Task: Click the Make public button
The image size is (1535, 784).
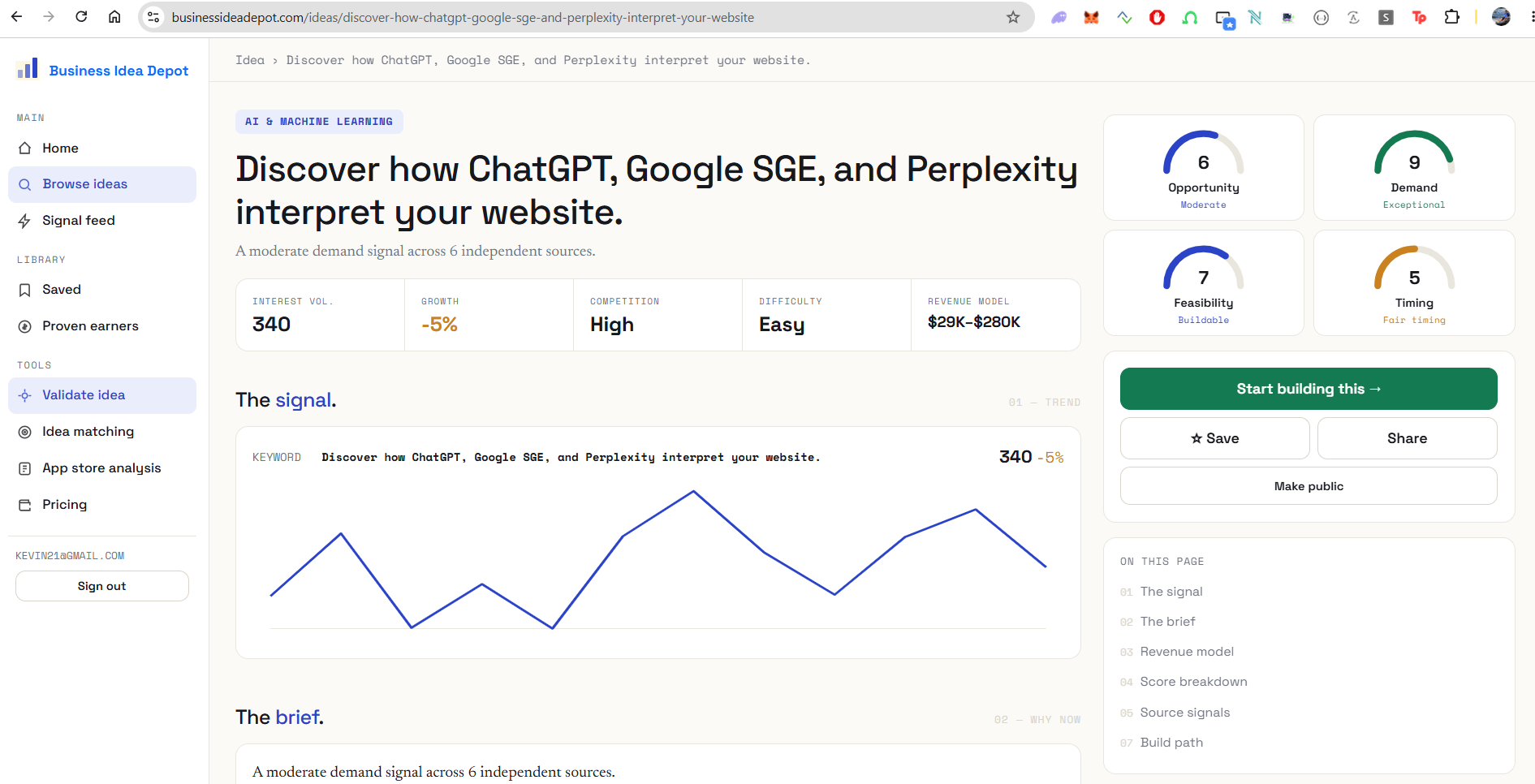Action: [x=1309, y=486]
